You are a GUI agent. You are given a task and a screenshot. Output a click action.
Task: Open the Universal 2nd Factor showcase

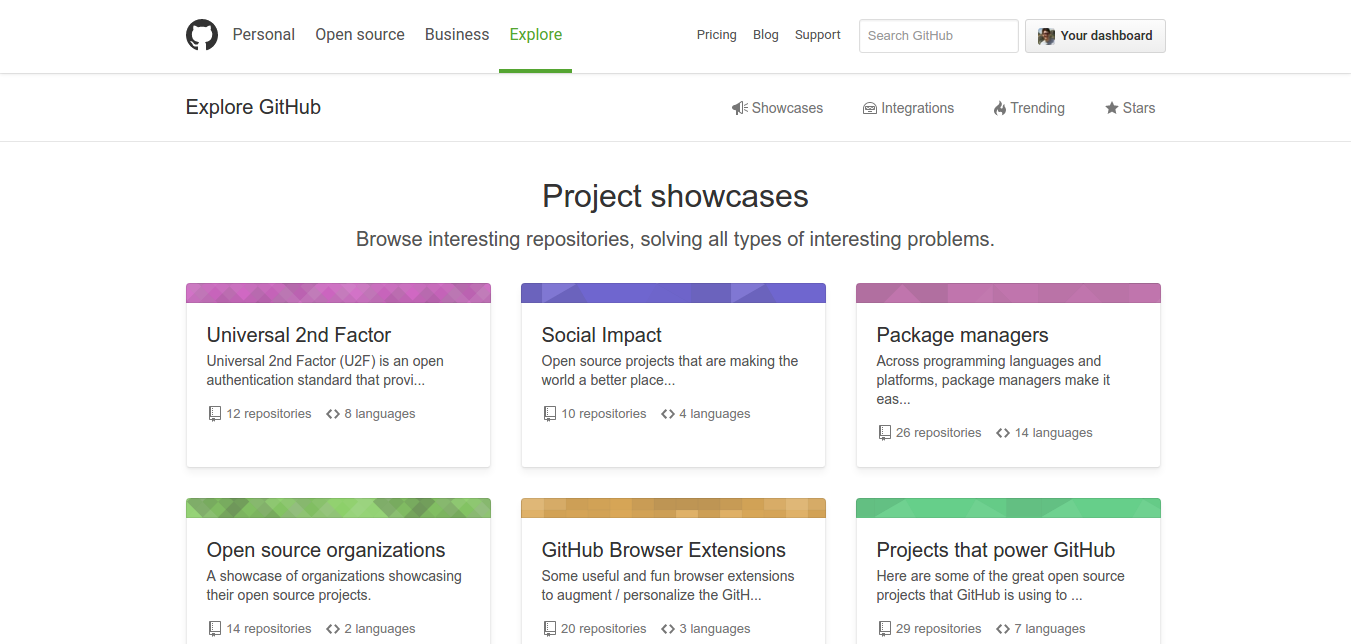click(299, 335)
